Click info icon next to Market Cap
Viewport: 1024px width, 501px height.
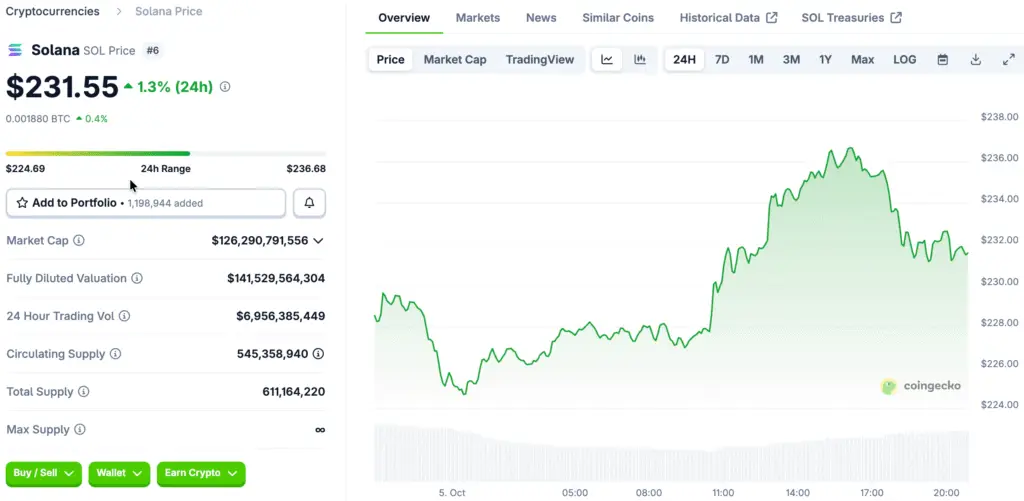79,241
